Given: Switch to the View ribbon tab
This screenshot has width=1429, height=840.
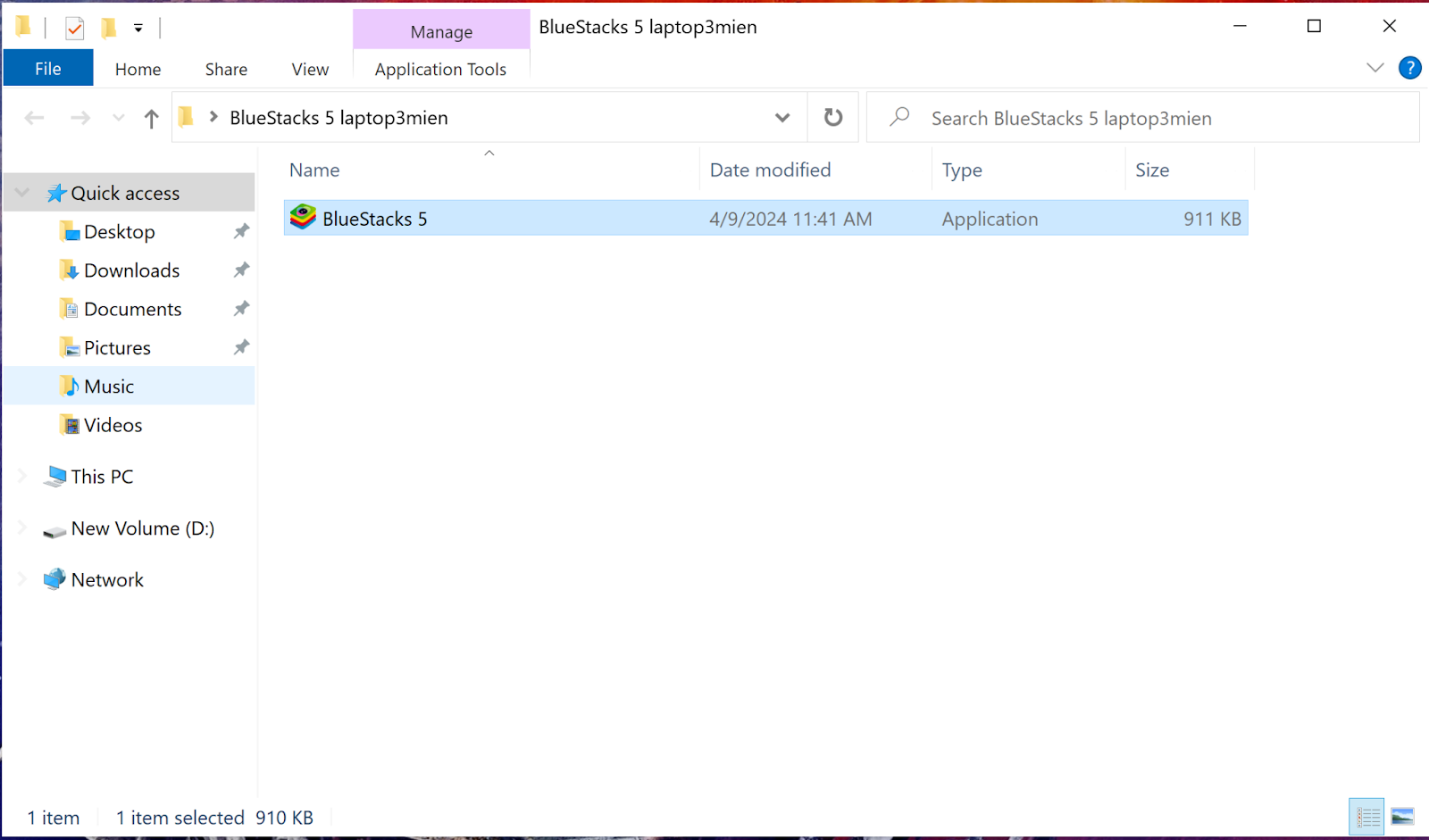Looking at the screenshot, I should [x=310, y=69].
